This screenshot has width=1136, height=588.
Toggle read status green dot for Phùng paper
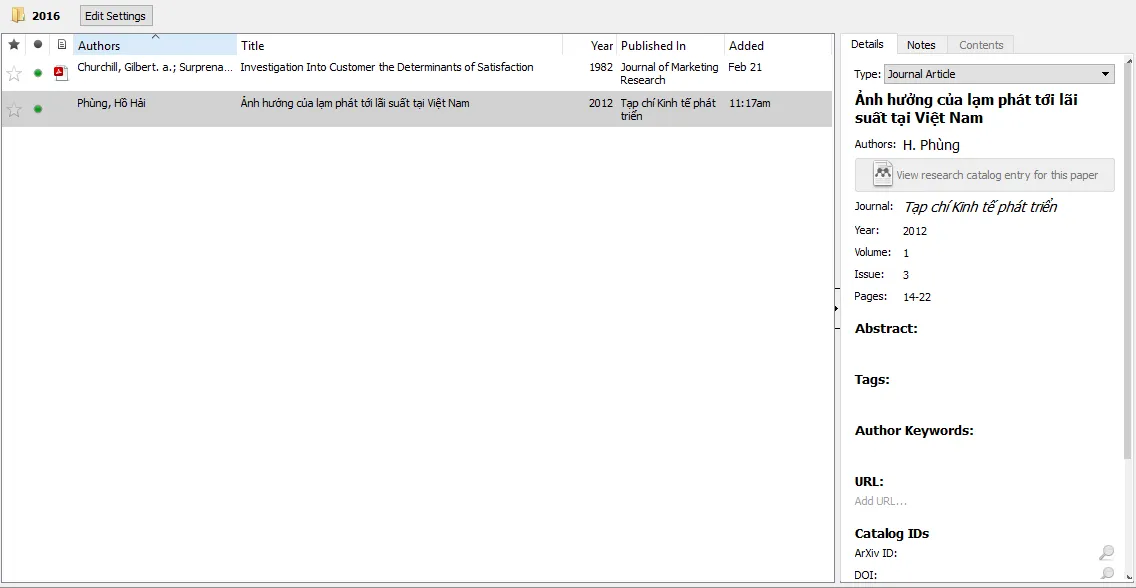point(38,109)
